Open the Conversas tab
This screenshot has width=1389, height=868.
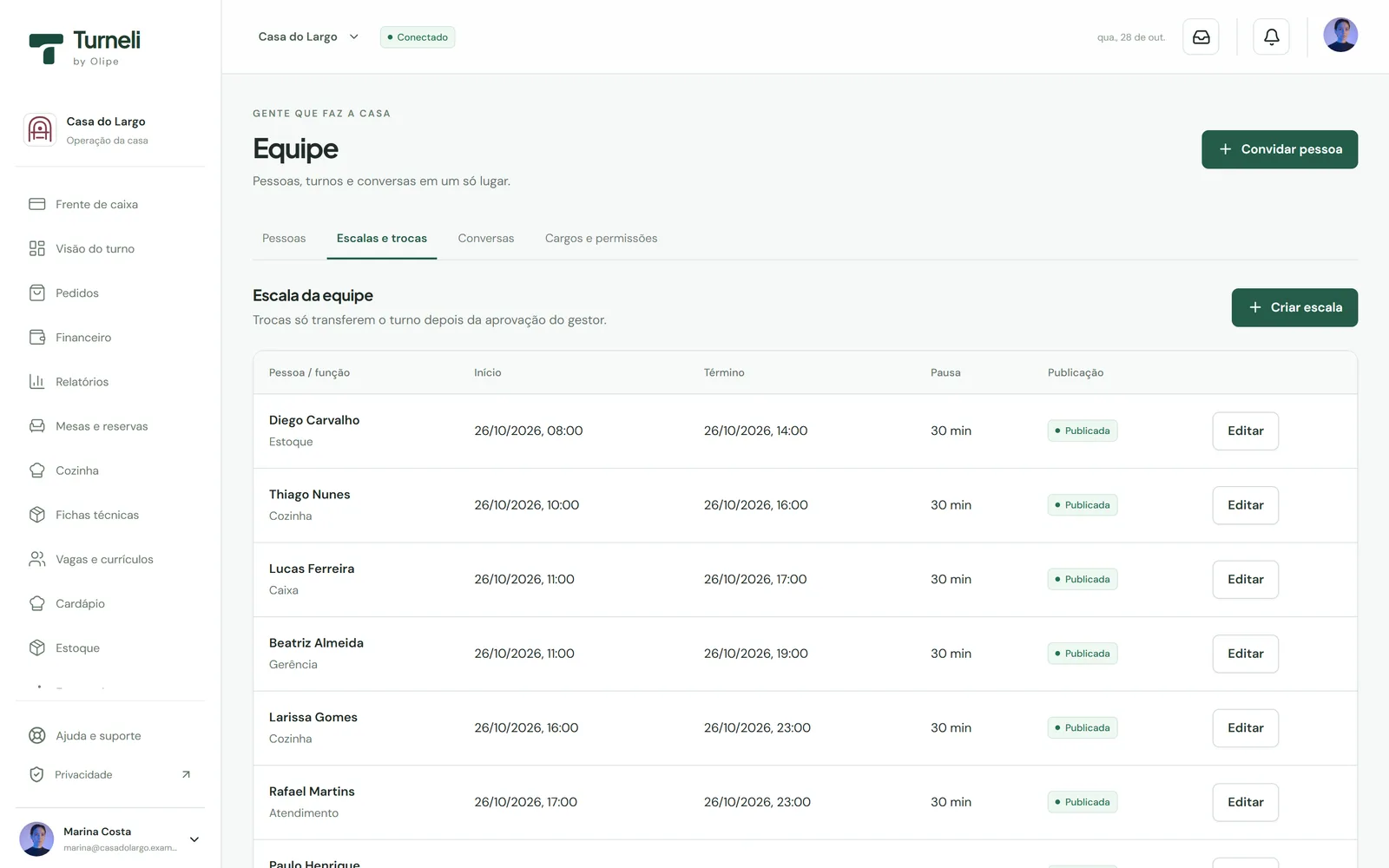tap(486, 238)
